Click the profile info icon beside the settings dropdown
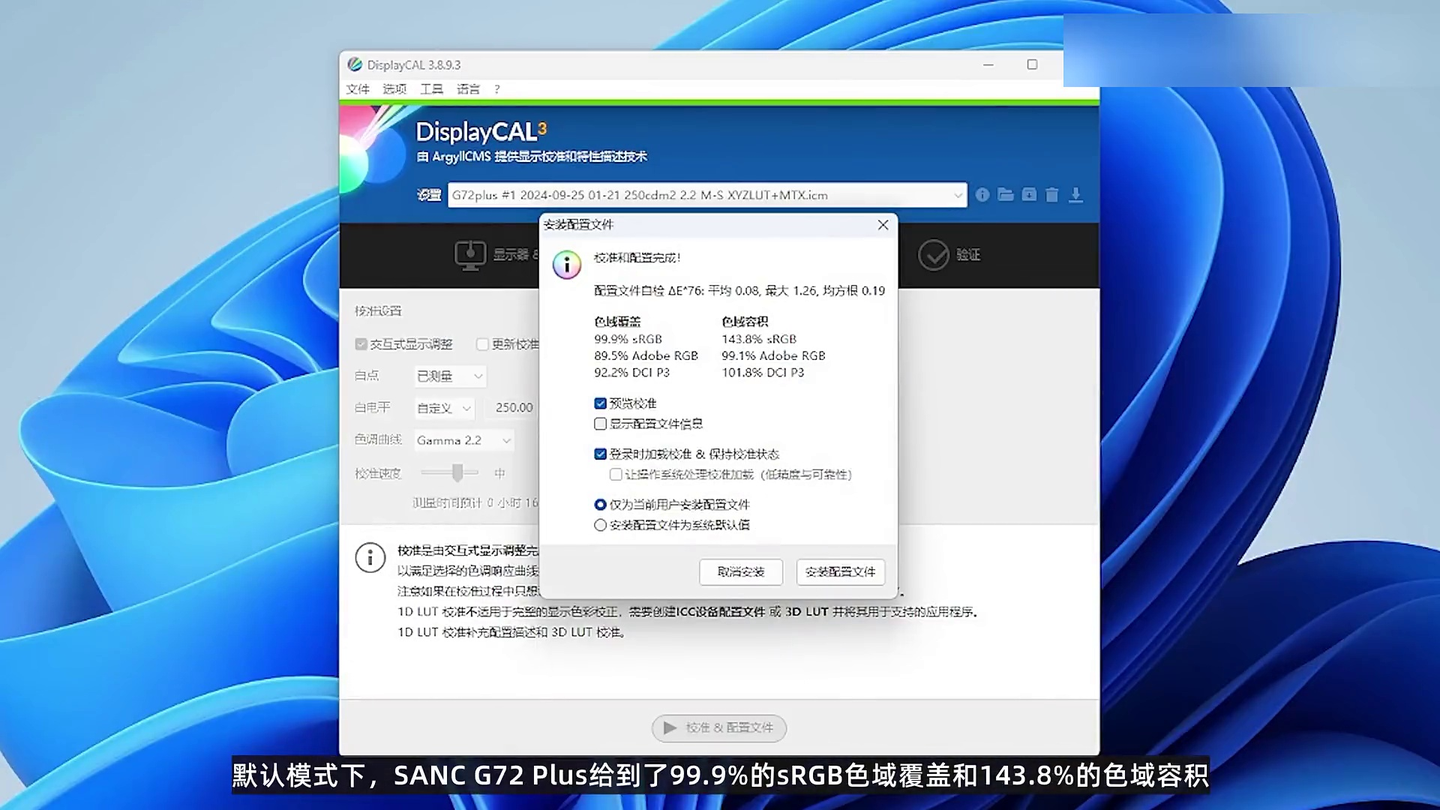 tap(982, 195)
